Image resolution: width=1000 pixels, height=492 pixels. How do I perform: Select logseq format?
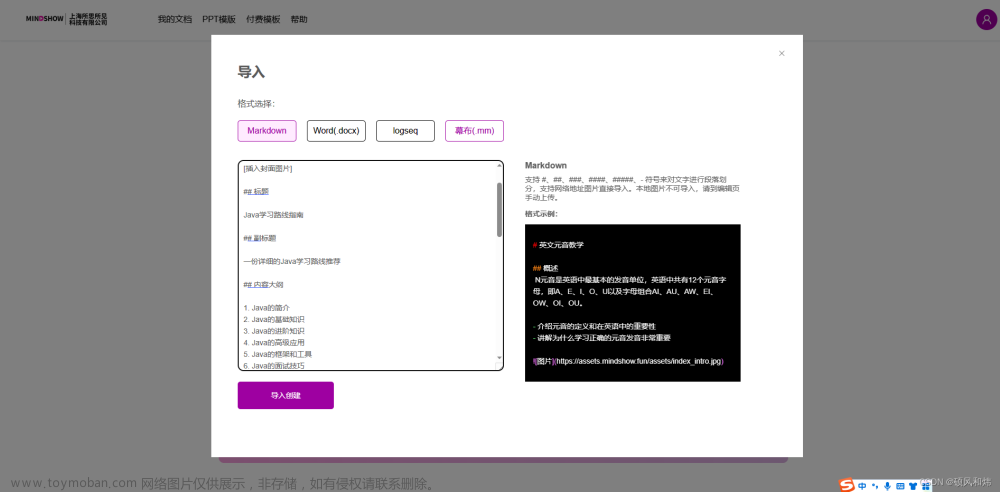(405, 131)
